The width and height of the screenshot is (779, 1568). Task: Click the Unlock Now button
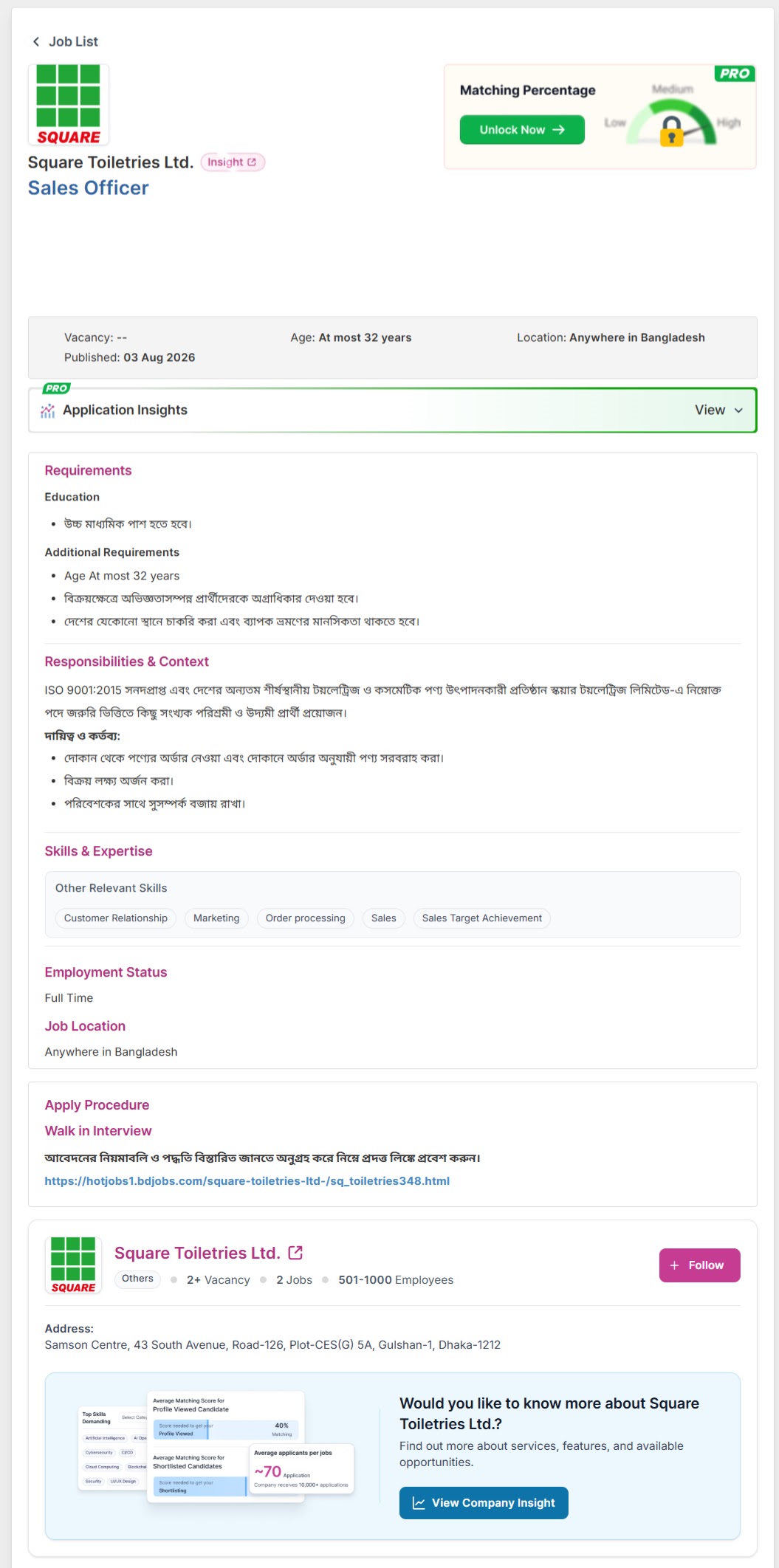pyautogui.click(x=522, y=130)
